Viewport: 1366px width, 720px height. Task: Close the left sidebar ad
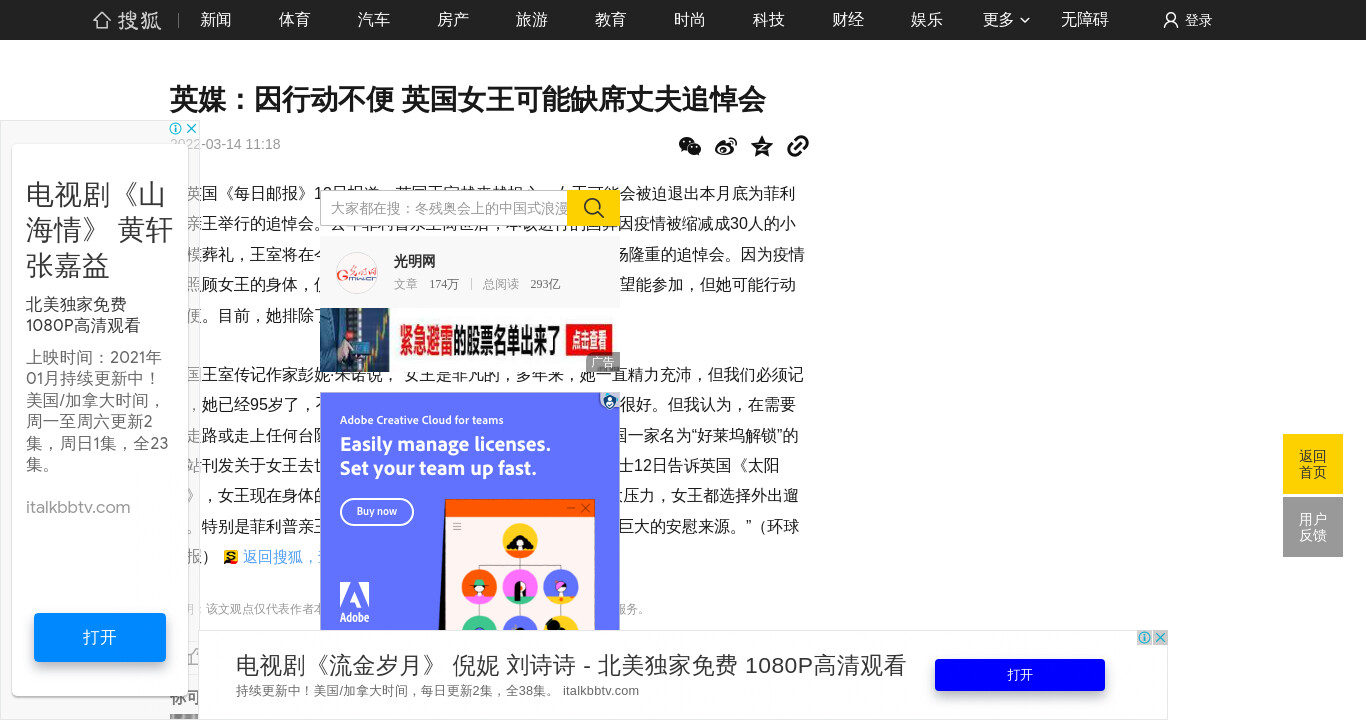[192, 129]
